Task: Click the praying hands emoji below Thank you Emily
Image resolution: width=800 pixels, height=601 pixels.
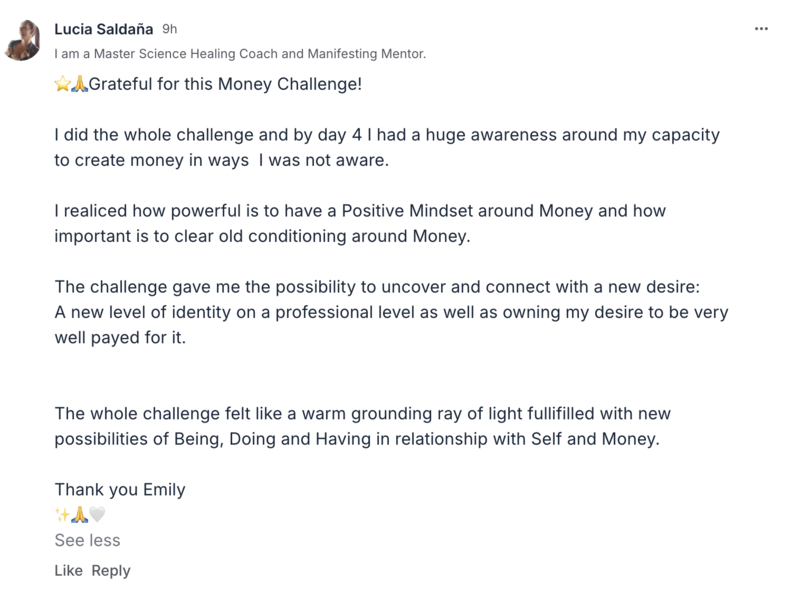Action: 79,514
